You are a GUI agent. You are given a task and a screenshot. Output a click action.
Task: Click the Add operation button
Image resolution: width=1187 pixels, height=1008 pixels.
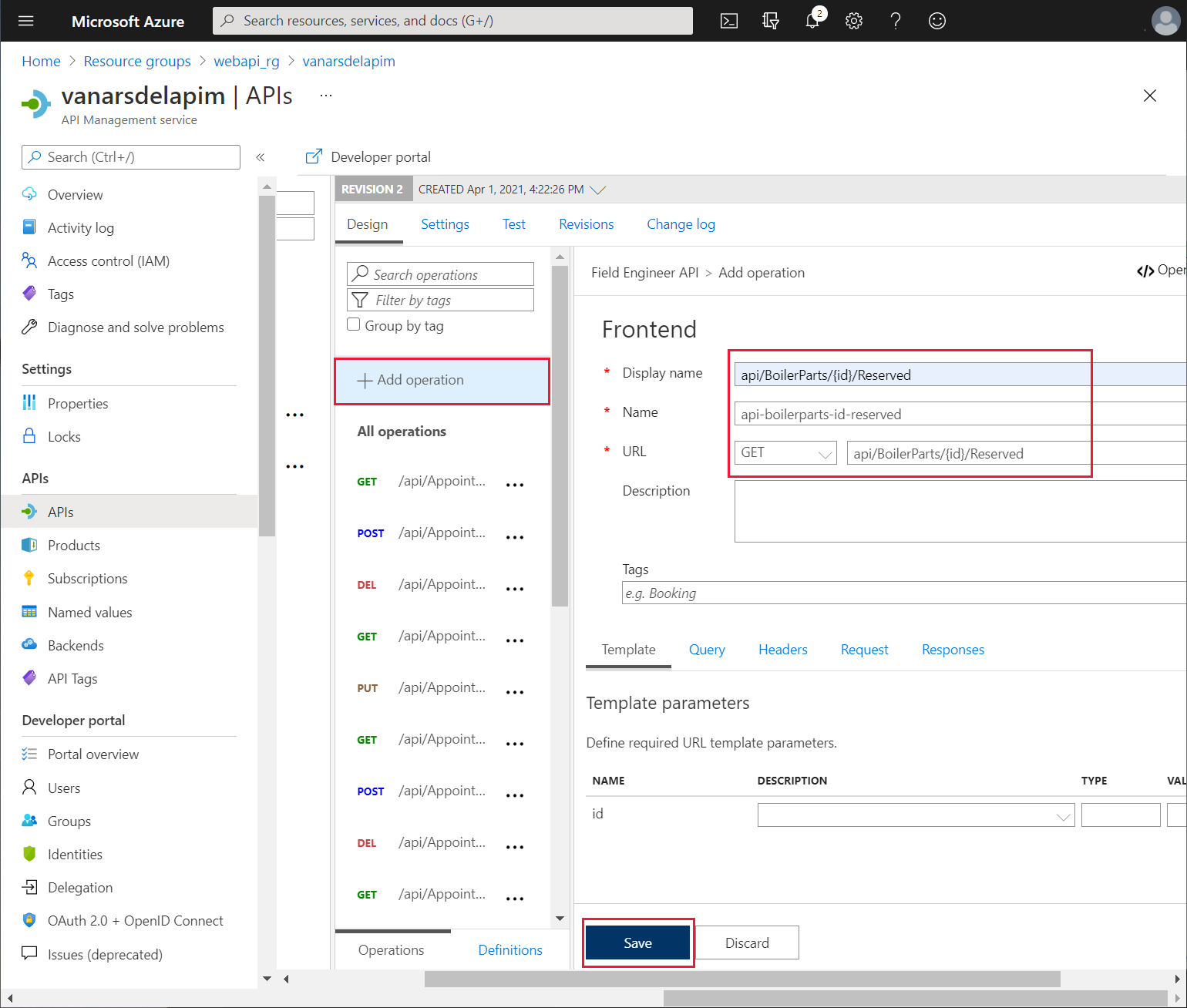pyautogui.click(x=442, y=380)
